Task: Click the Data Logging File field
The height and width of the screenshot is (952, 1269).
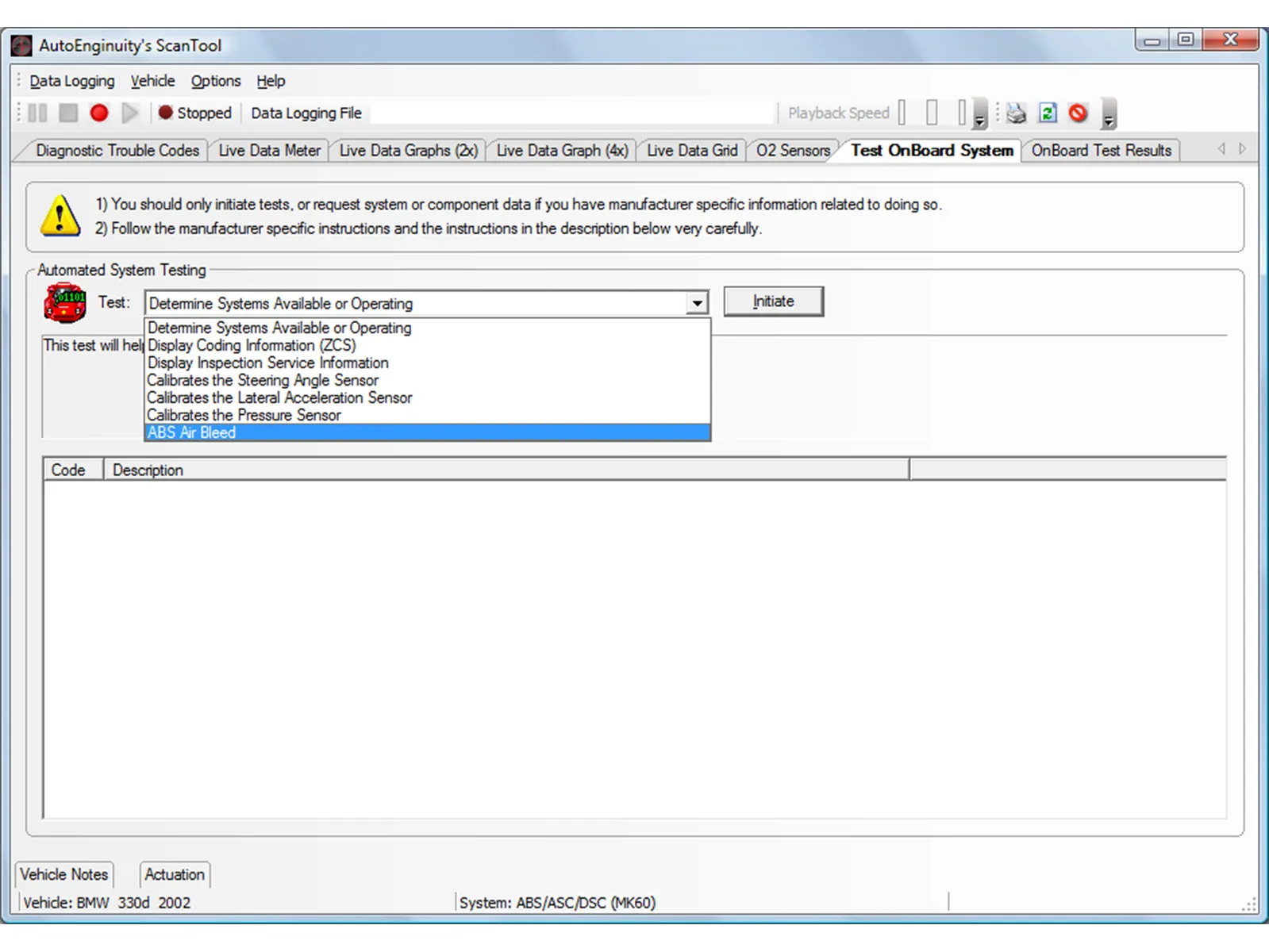Action: coord(571,113)
